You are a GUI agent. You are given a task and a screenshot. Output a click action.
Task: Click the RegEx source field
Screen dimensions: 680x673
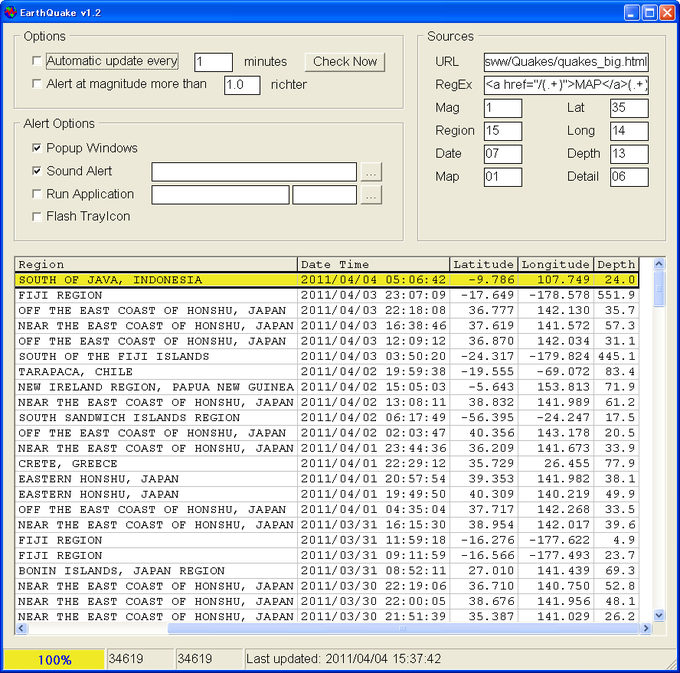566,85
